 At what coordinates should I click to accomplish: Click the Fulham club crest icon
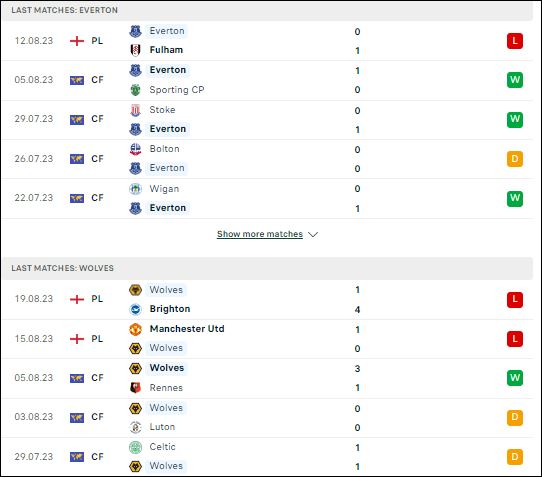135,50
